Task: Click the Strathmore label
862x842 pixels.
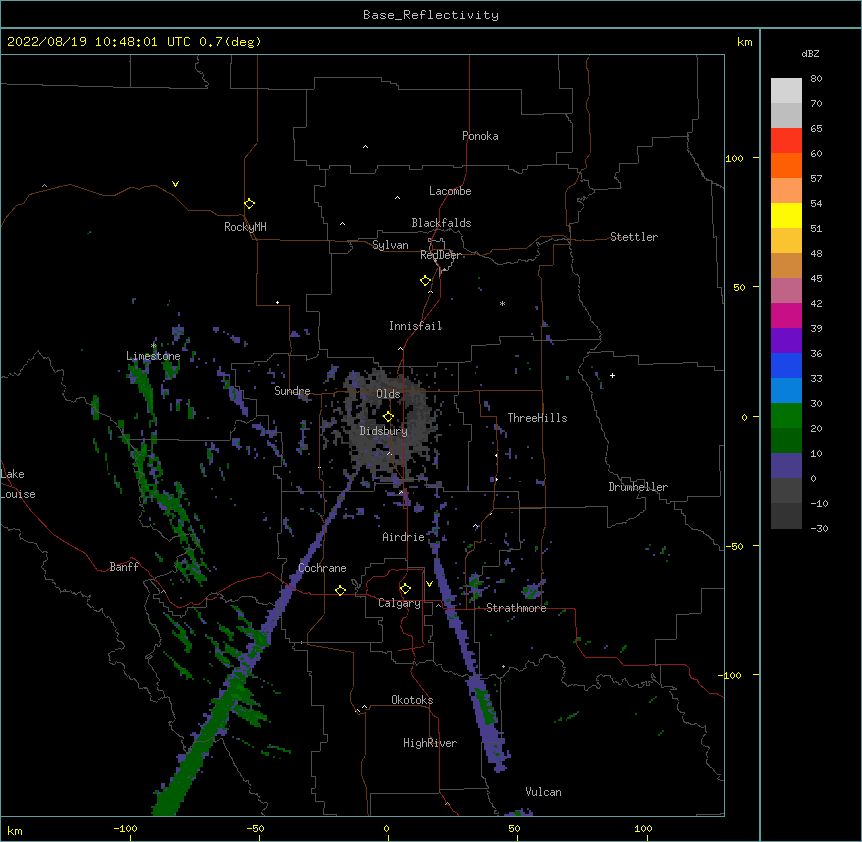Action: tap(516, 608)
